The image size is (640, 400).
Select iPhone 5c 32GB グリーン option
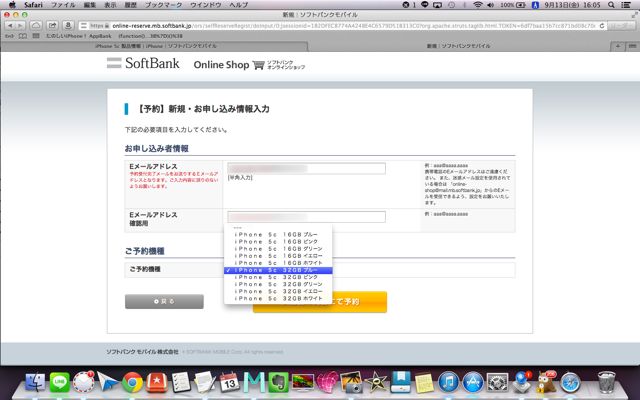click(278, 284)
